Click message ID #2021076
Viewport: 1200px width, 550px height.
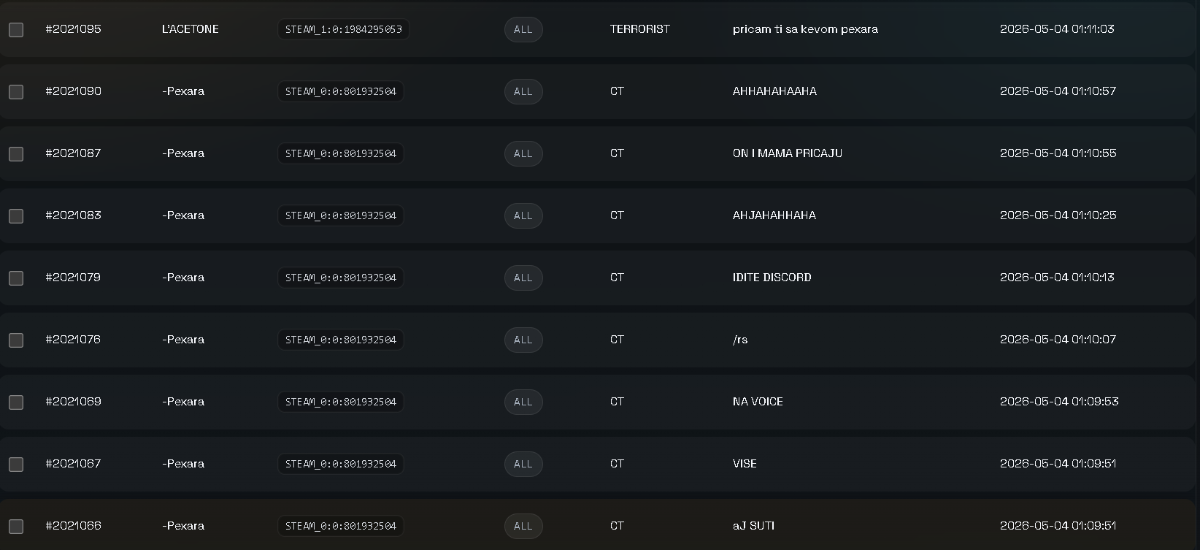(73, 339)
